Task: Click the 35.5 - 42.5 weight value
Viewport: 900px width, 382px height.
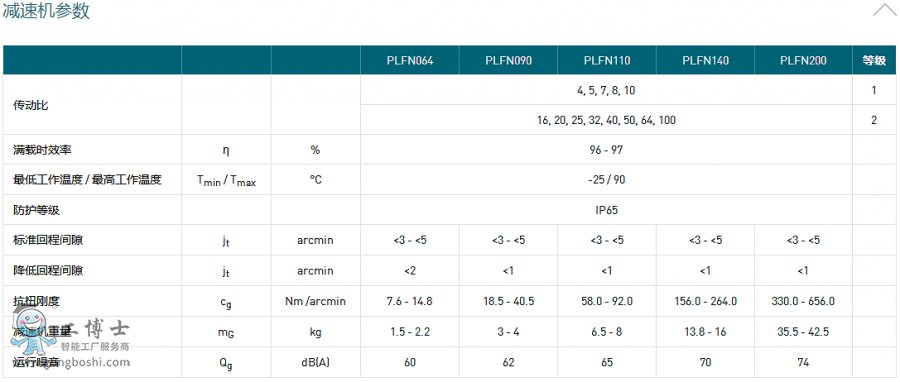Action: point(804,332)
